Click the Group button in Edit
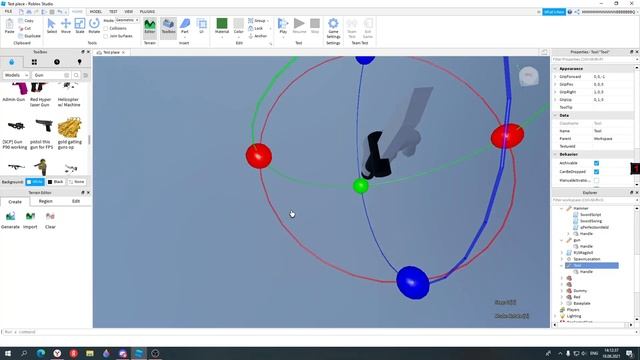 [x=257, y=20]
